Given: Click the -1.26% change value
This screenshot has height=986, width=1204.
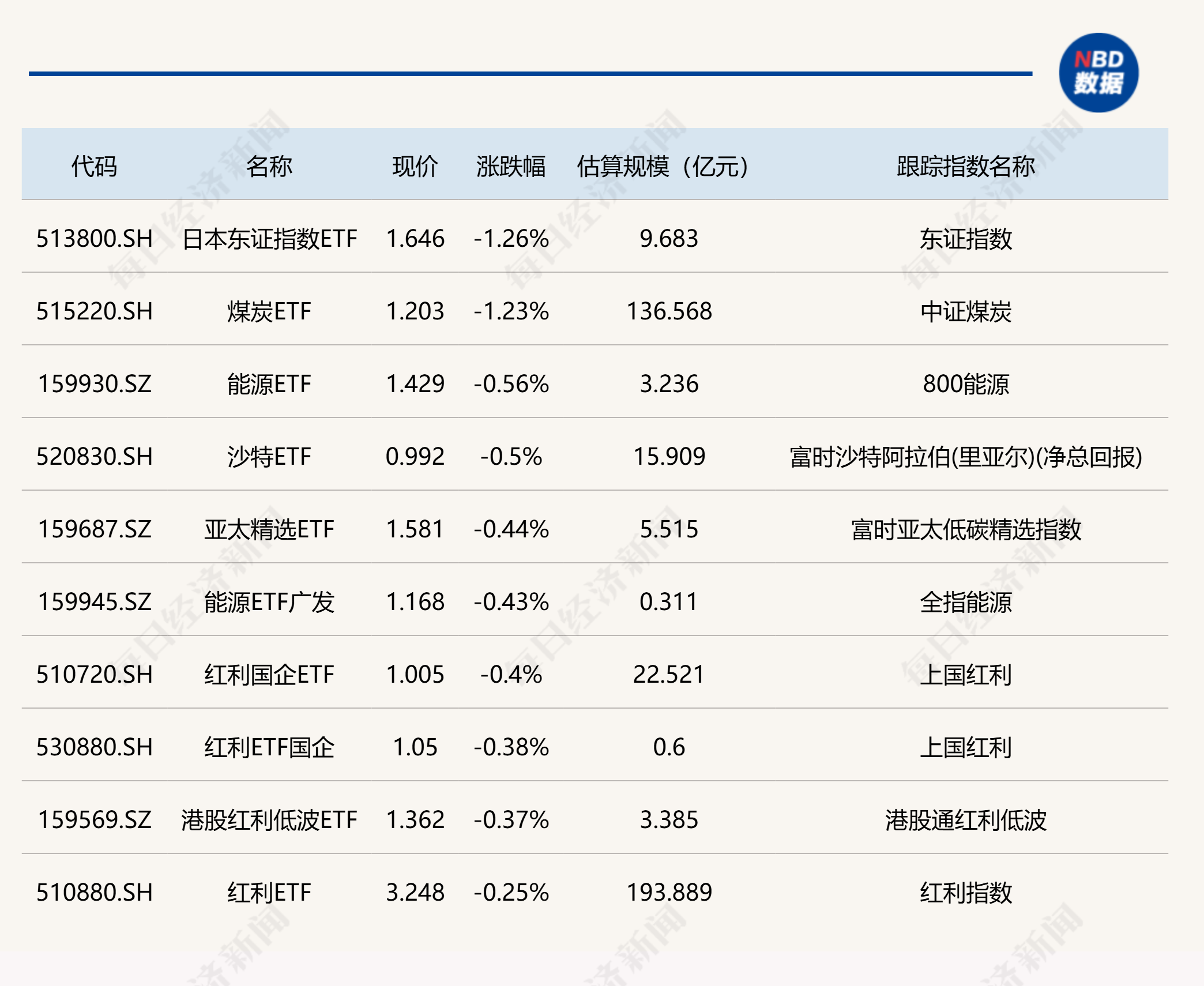Looking at the screenshot, I should [x=511, y=239].
